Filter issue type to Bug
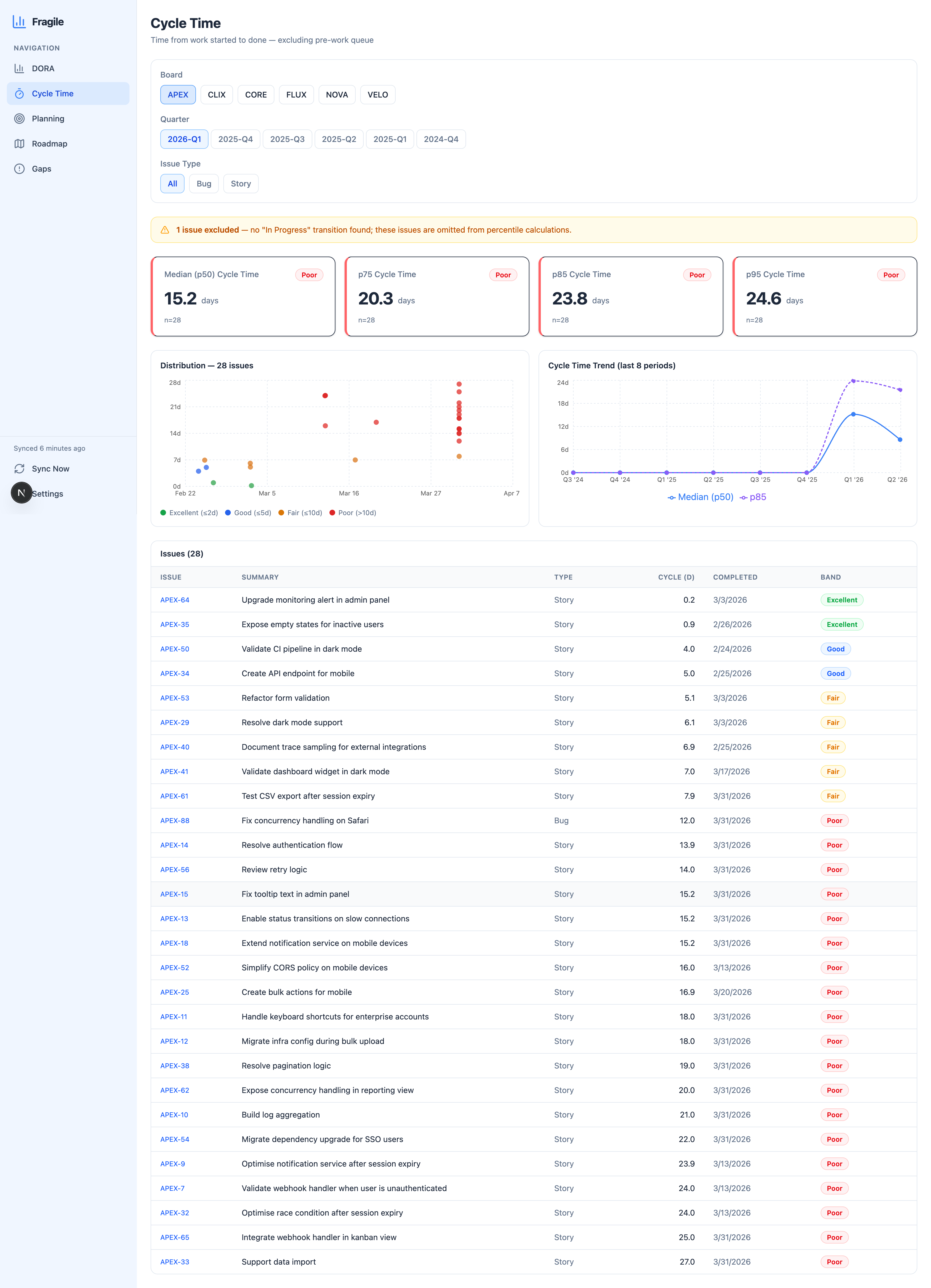The image size is (931, 1288). [x=203, y=183]
